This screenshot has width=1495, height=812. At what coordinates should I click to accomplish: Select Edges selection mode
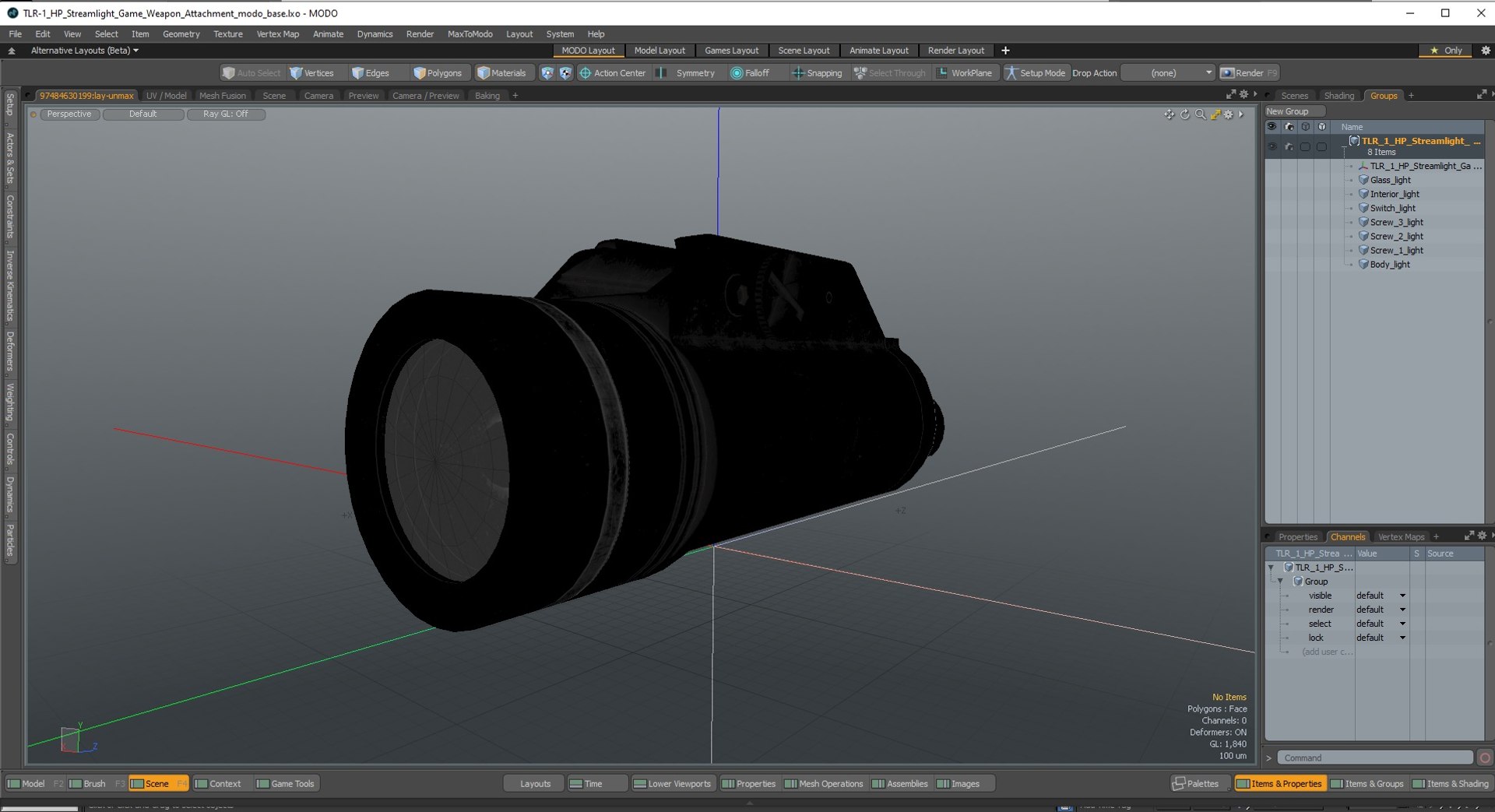click(371, 72)
